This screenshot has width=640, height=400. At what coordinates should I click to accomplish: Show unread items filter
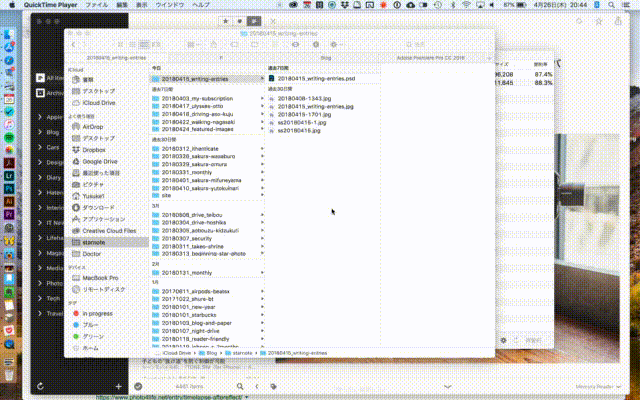[x=241, y=20]
